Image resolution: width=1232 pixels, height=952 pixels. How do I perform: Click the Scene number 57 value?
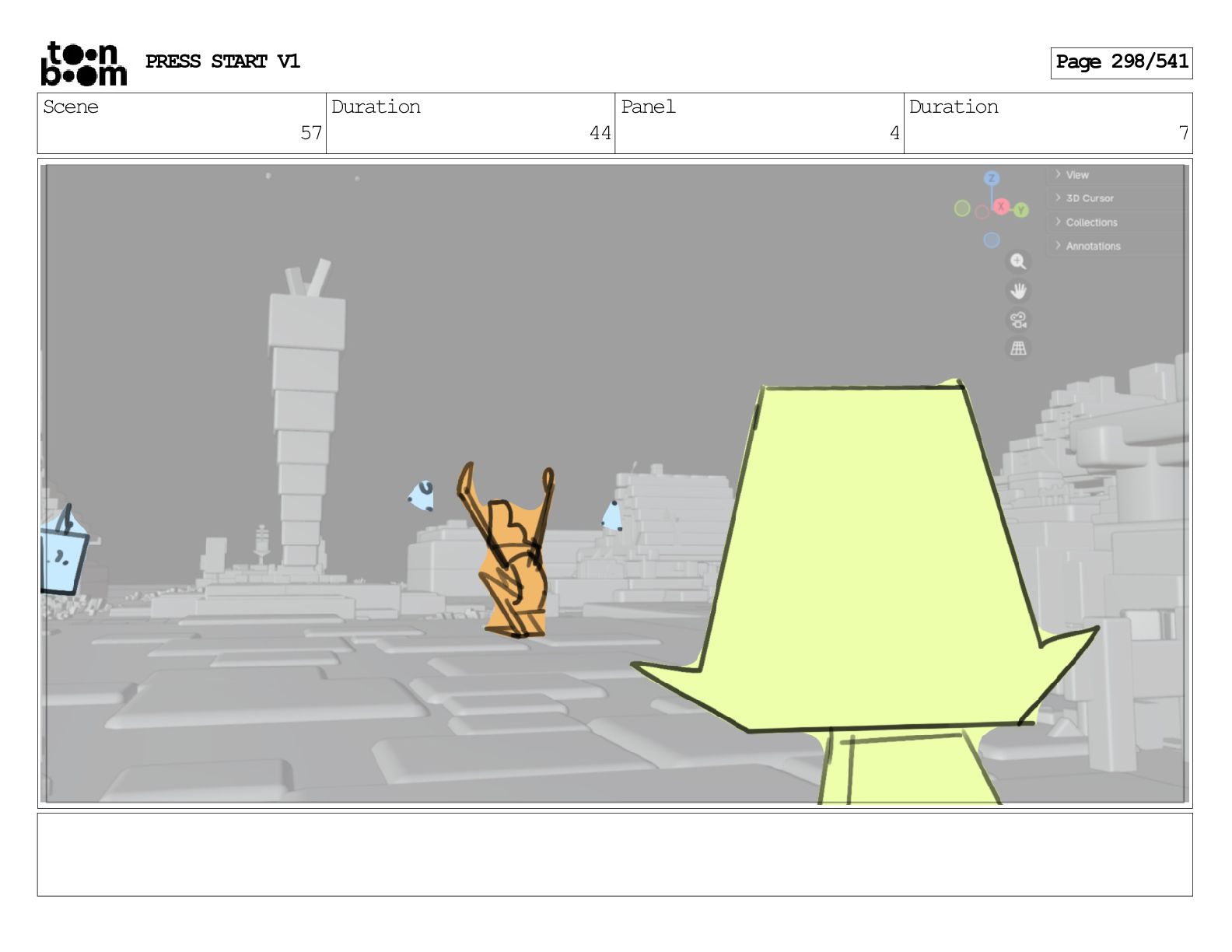point(311,133)
